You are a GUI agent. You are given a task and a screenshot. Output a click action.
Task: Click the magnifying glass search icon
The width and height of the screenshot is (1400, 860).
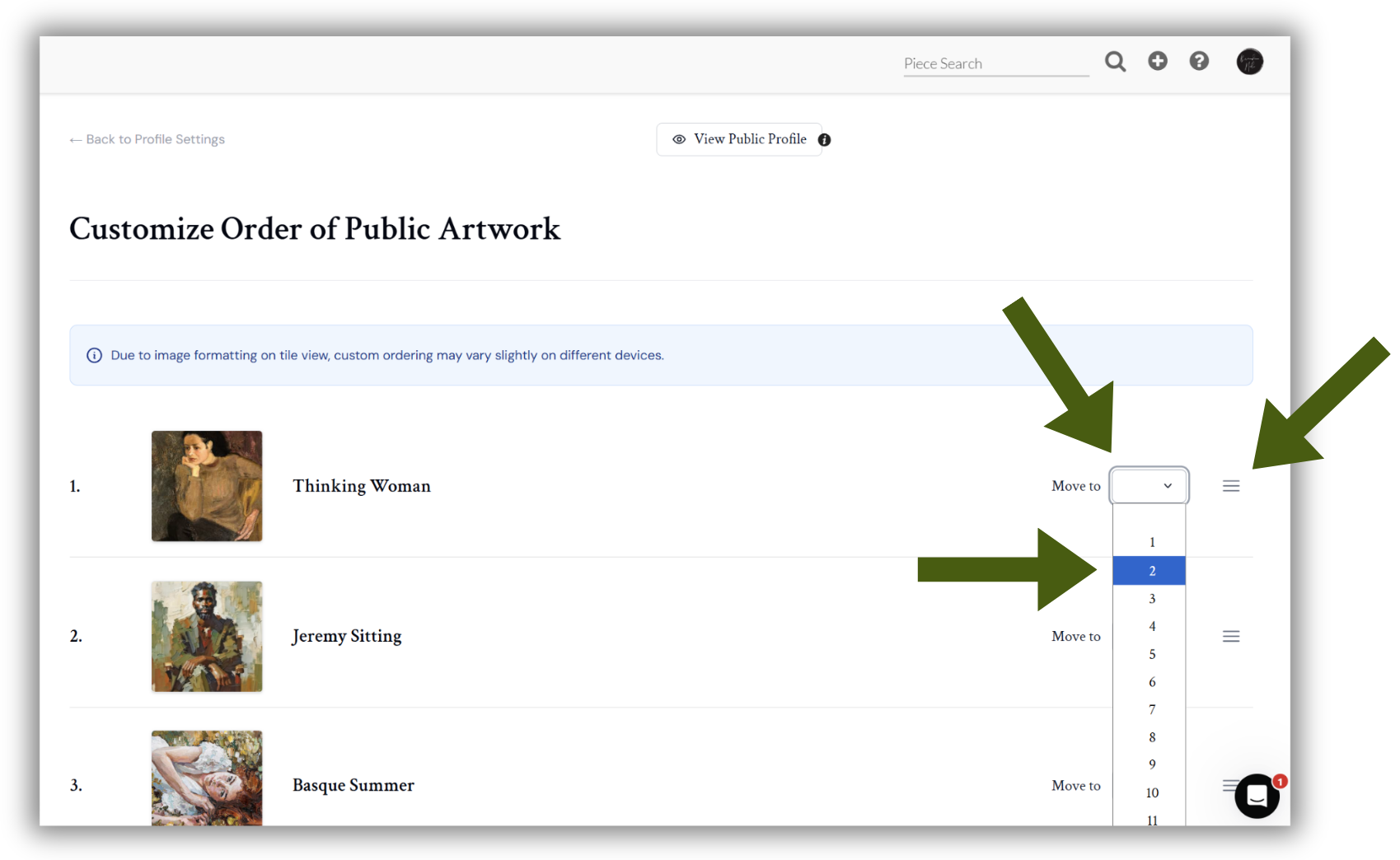pos(1115,62)
